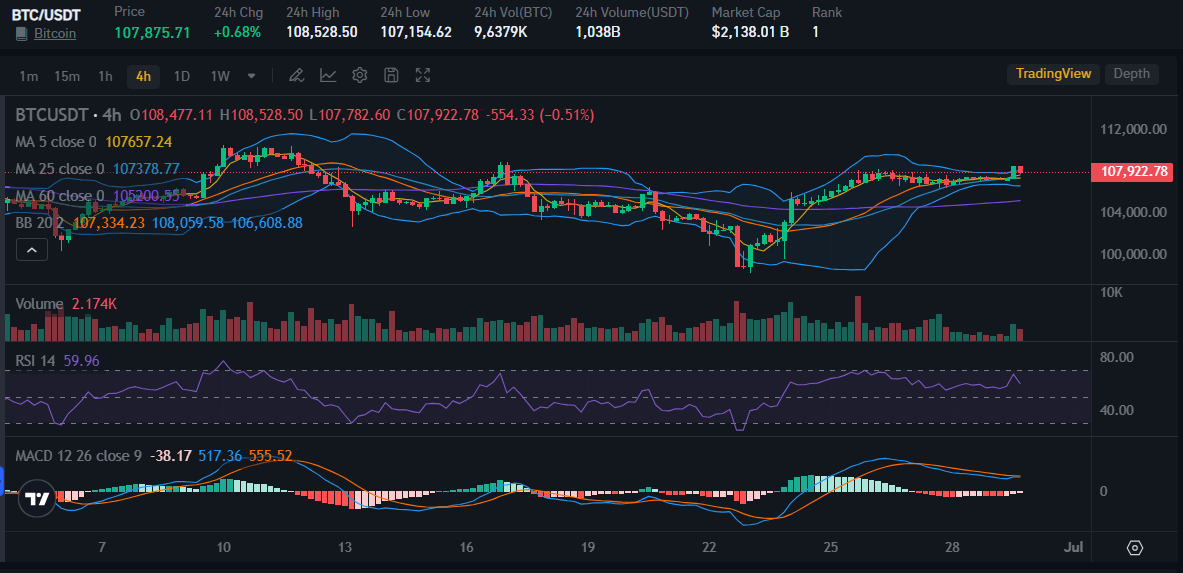Viewport: 1183px width, 573px height.
Task: Select the 15m interval
Action: pyautogui.click(x=67, y=75)
